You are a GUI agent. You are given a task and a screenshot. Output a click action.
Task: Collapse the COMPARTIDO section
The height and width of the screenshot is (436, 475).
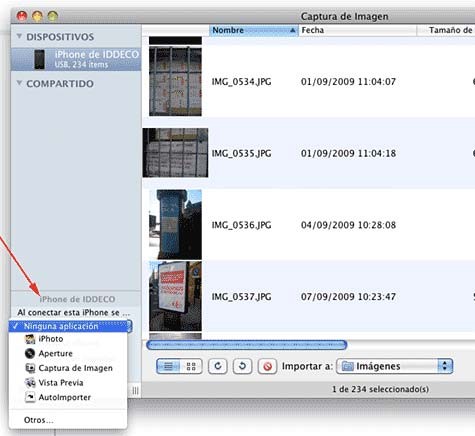tap(19, 83)
